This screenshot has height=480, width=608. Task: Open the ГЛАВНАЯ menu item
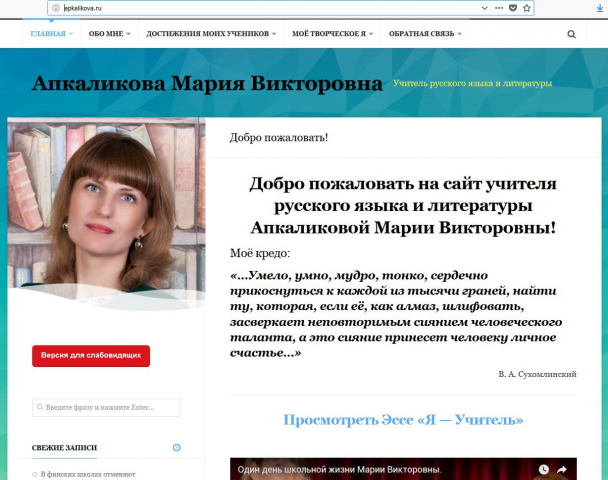coord(52,34)
